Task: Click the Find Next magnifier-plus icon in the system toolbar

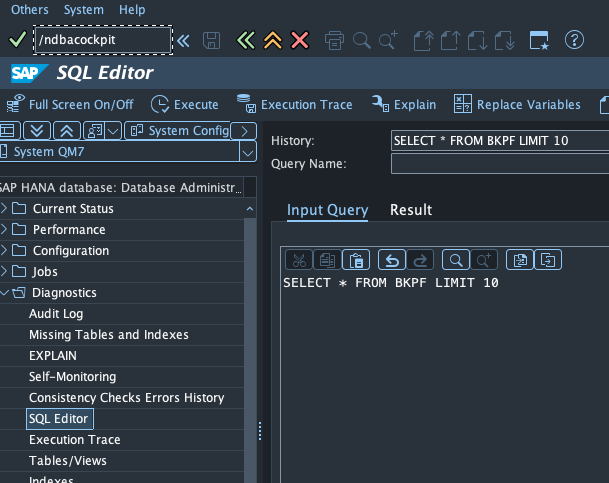Action: click(388, 40)
